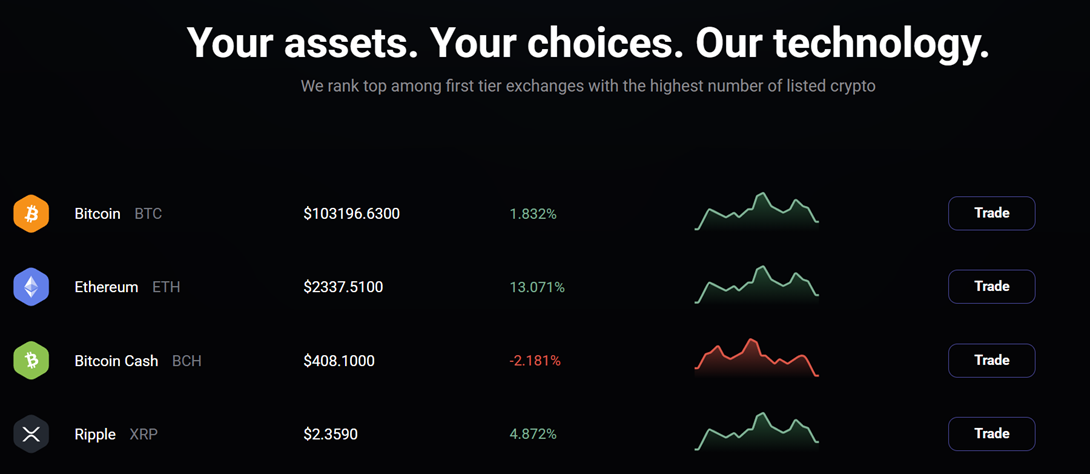Click the green Bitcoin Cash coin icon
Viewport: 1090px width, 474px height.
pos(31,360)
